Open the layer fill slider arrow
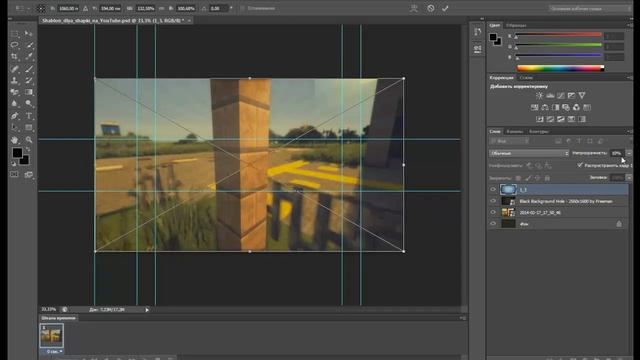Viewport: 640px width, 360px height. [629, 178]
